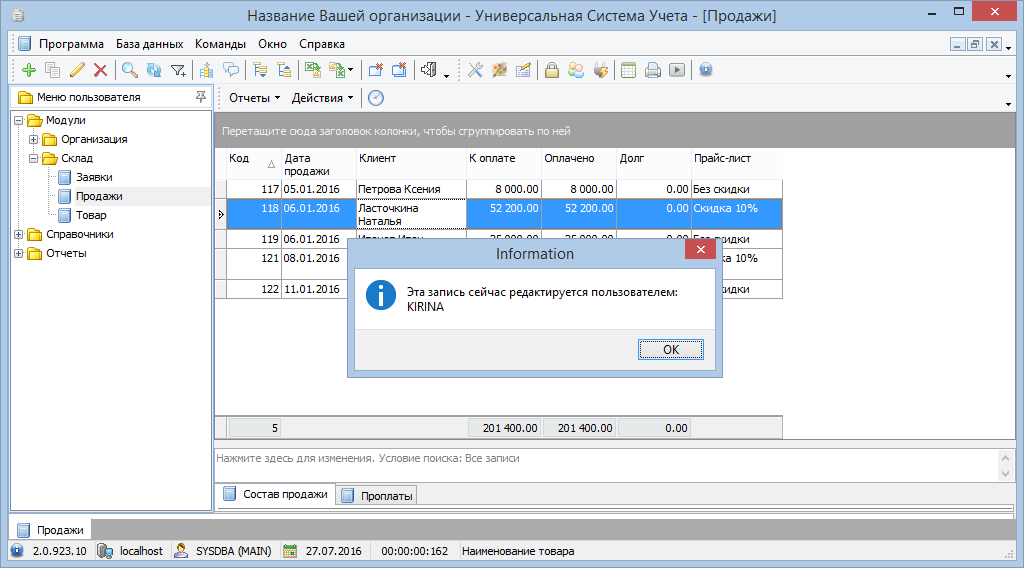Open search with the magnifying glass icon
This screenshot has height=568, width=1024.
tap(129, 70)
